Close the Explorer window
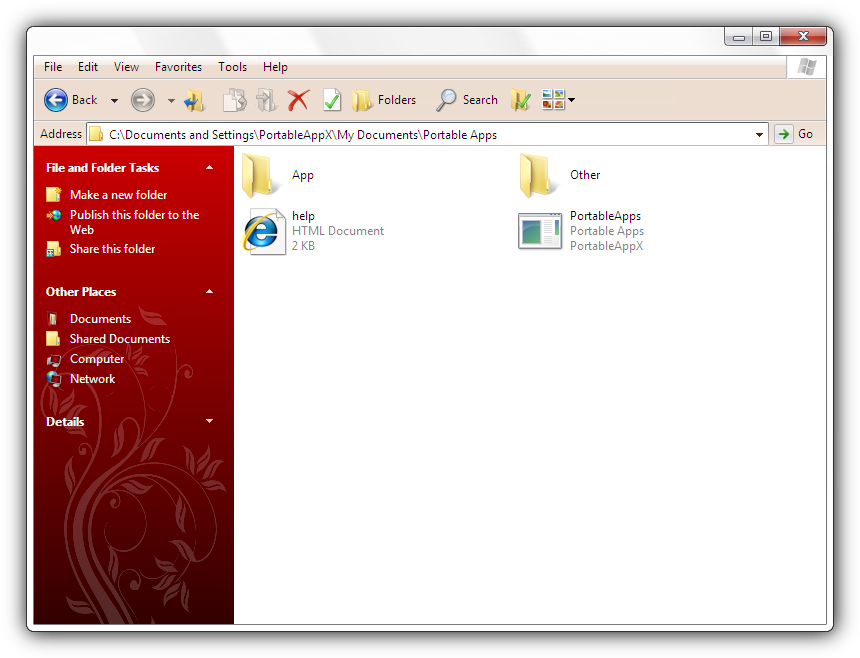Viewport: 860px width, 658px height. pos(803,36)
